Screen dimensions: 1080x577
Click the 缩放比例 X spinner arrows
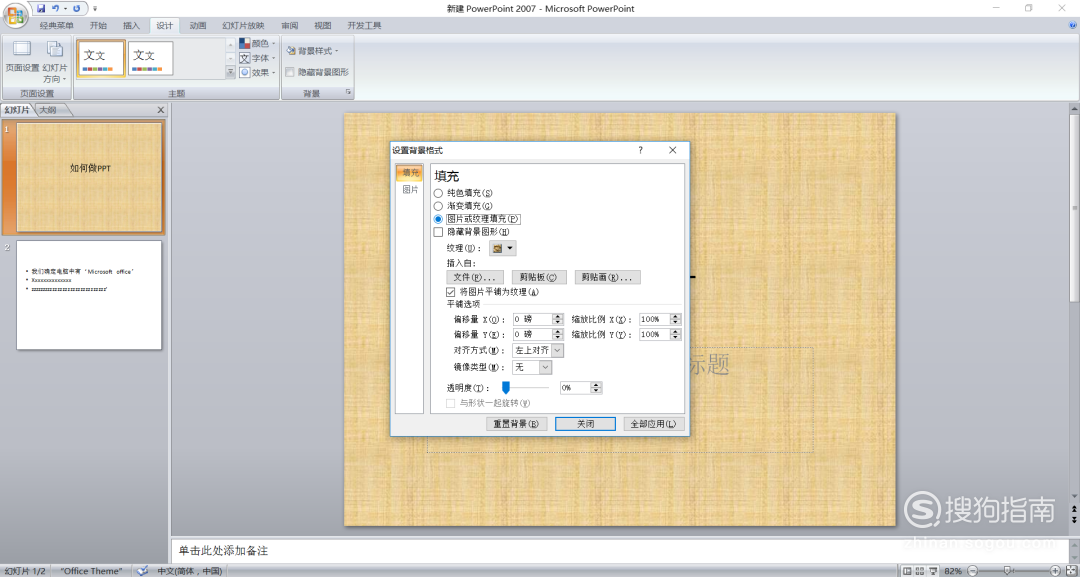coord(675,319)
